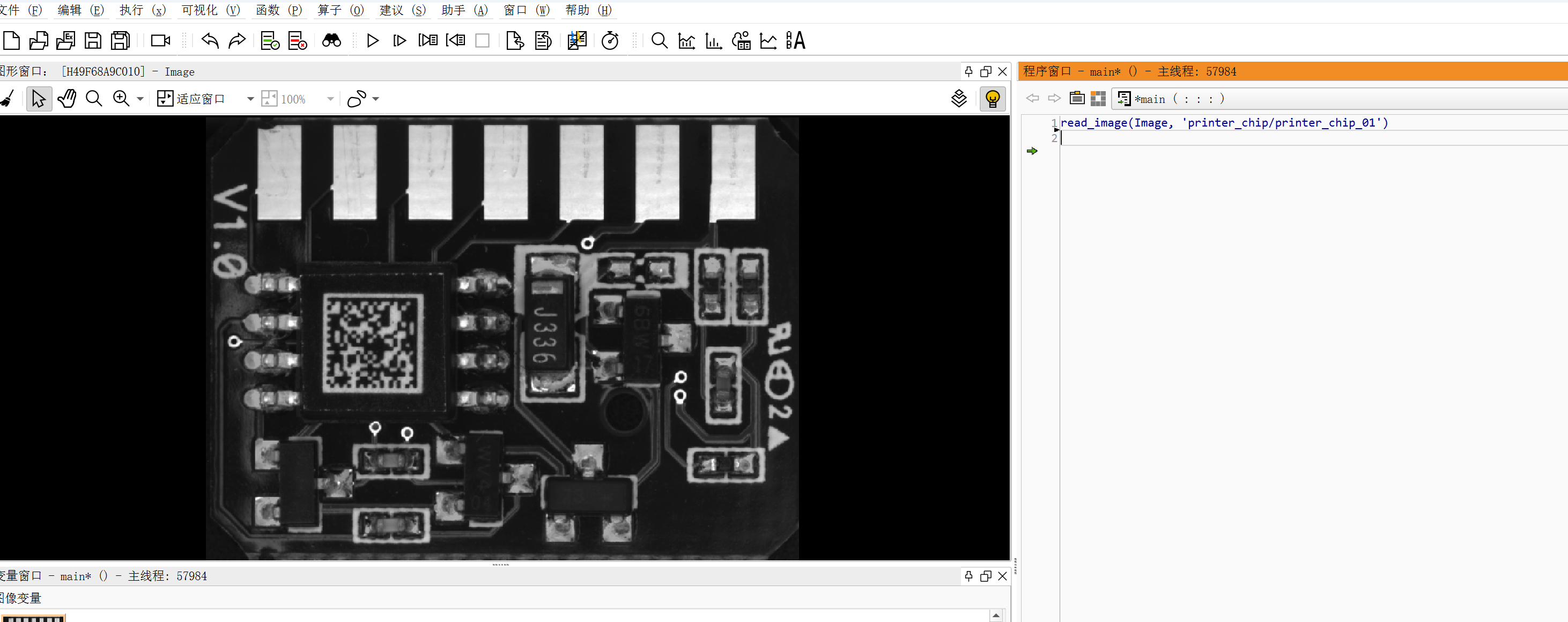The height and width of the screenshot is (622, 1568).
Task: Open the 可视化 (V) menu
Action: coord(211,10)
